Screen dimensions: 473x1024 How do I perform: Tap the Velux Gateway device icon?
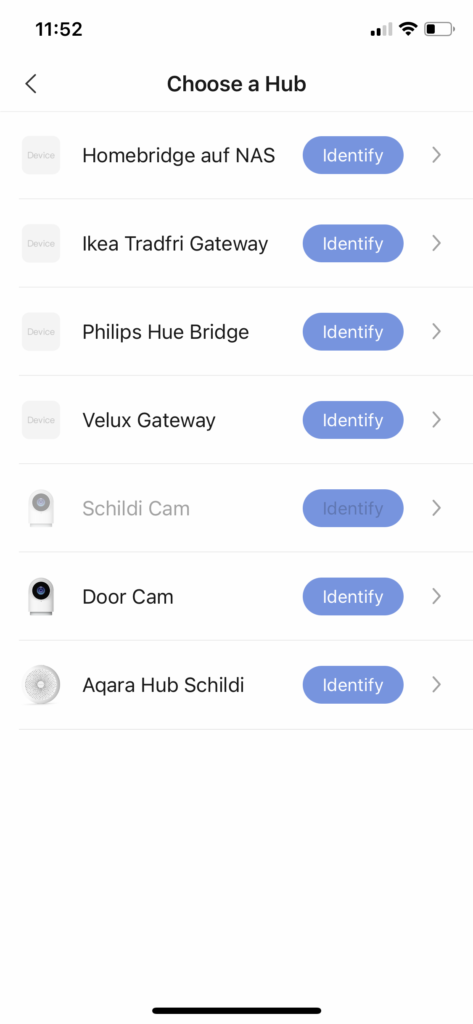click(41, 420)
